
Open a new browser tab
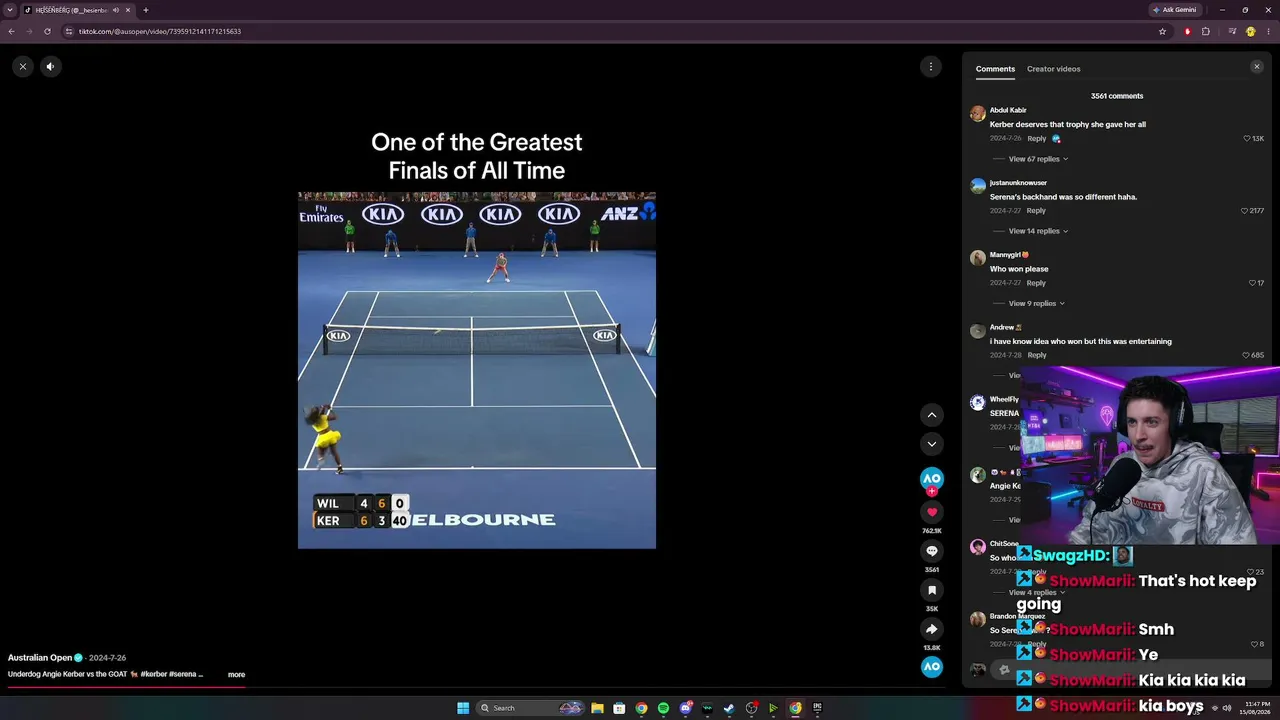coord(145,10)
